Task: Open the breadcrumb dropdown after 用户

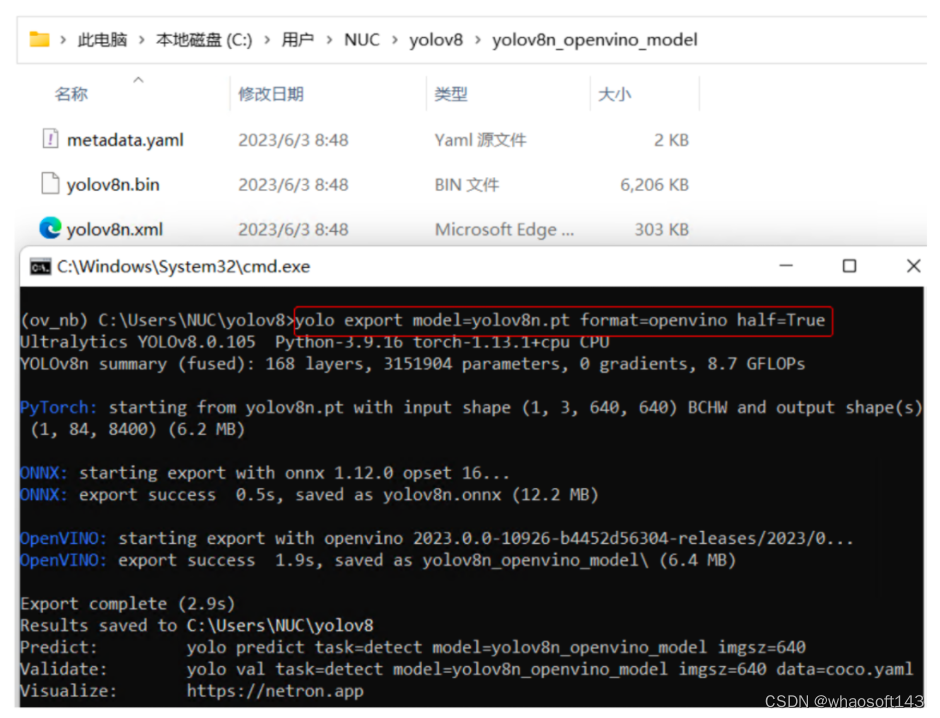Action: coord(329,41)
